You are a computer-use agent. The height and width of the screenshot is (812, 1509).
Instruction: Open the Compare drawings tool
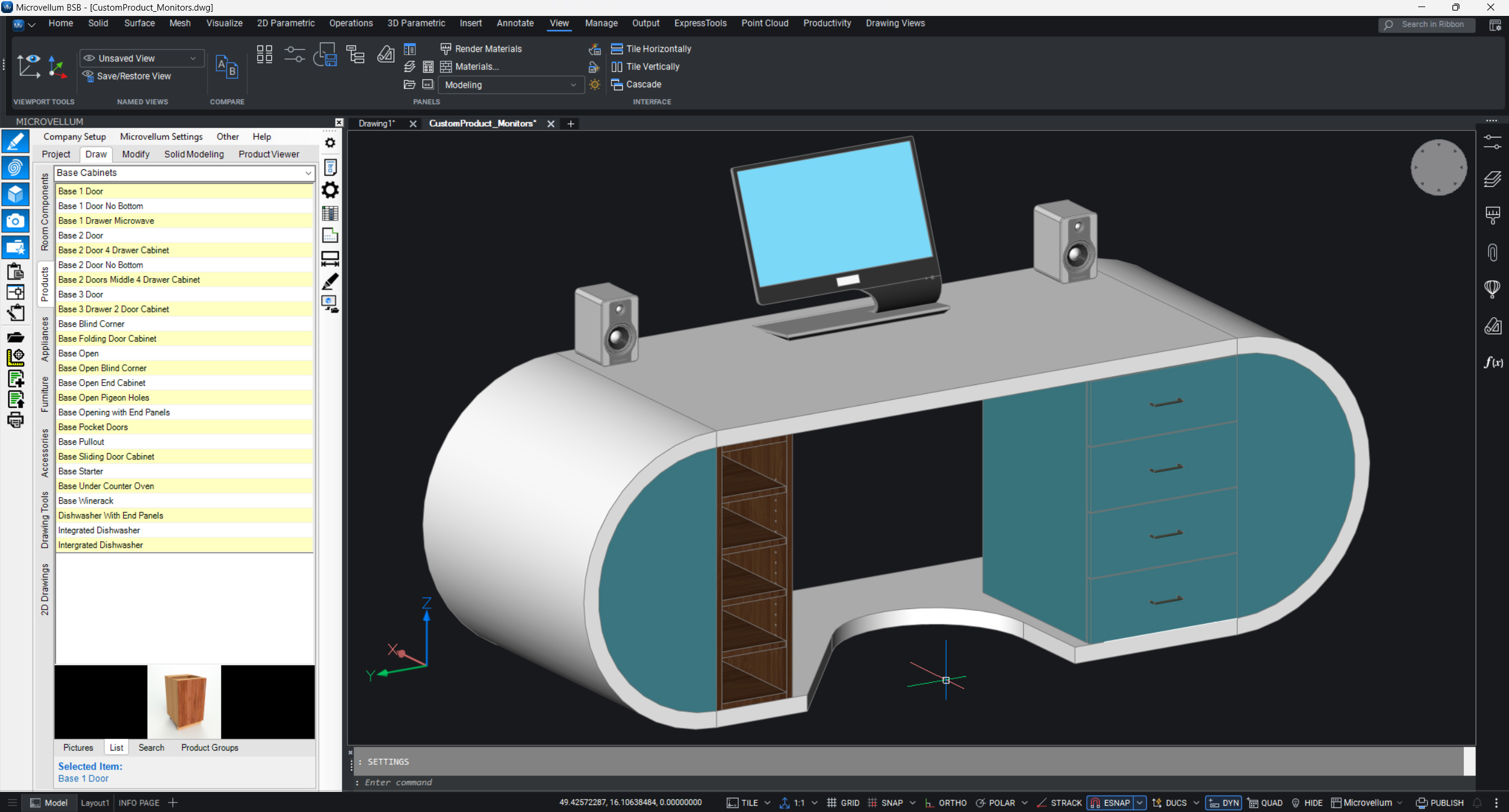pos(226,67)
